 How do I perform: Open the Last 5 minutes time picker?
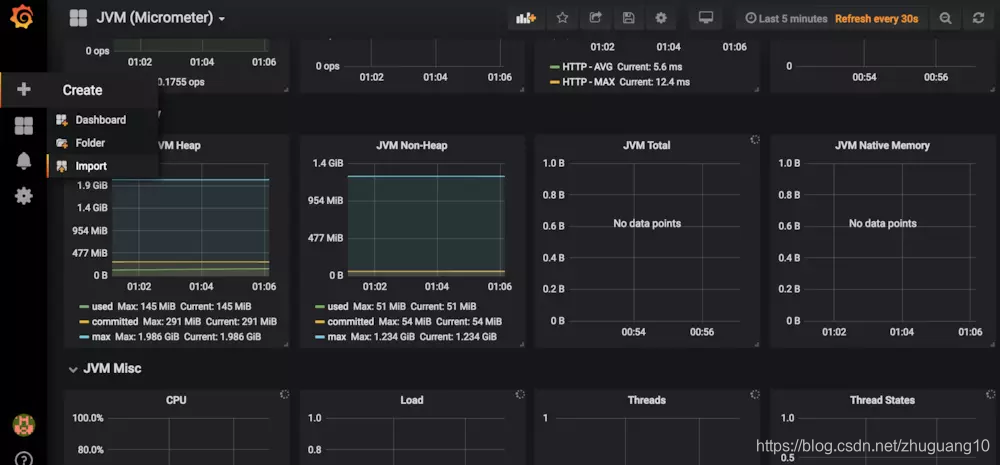pos(786,18)
